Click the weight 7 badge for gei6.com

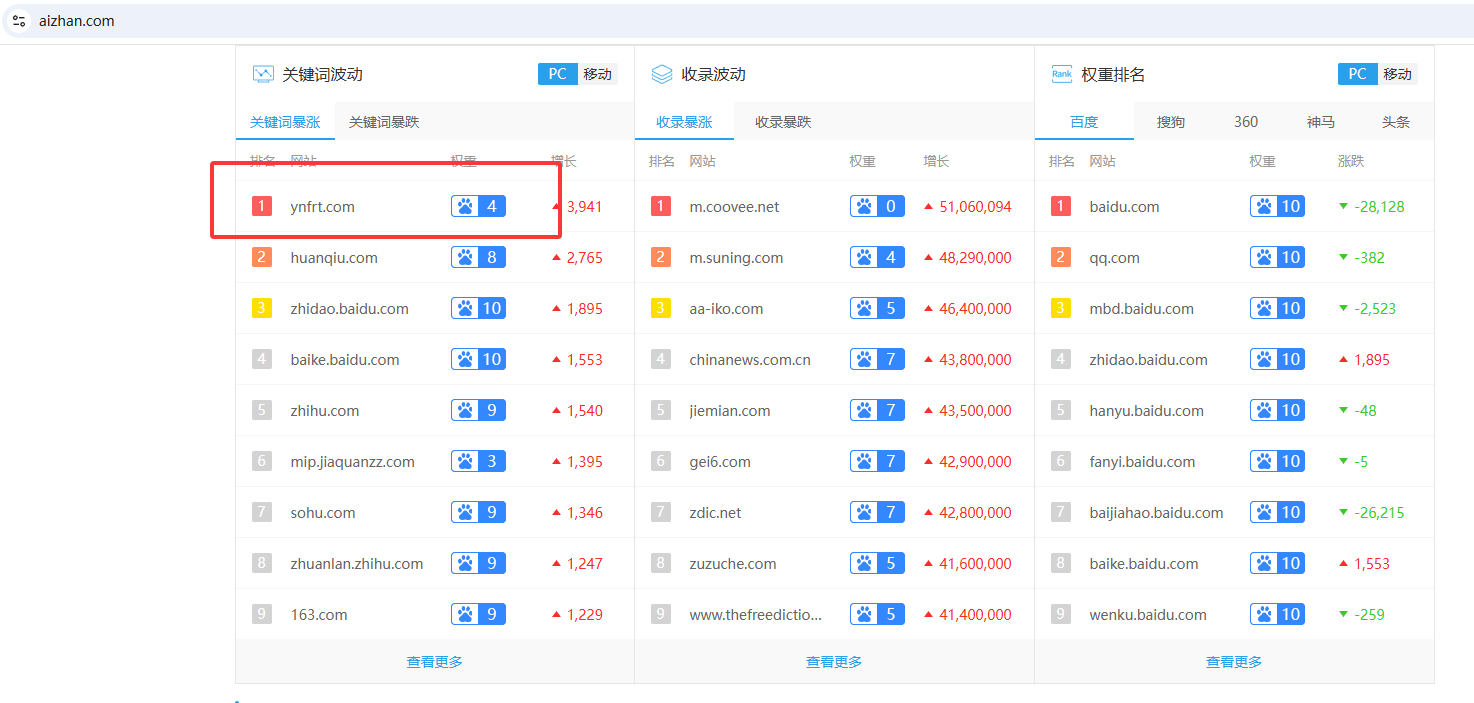coord(877,461)
